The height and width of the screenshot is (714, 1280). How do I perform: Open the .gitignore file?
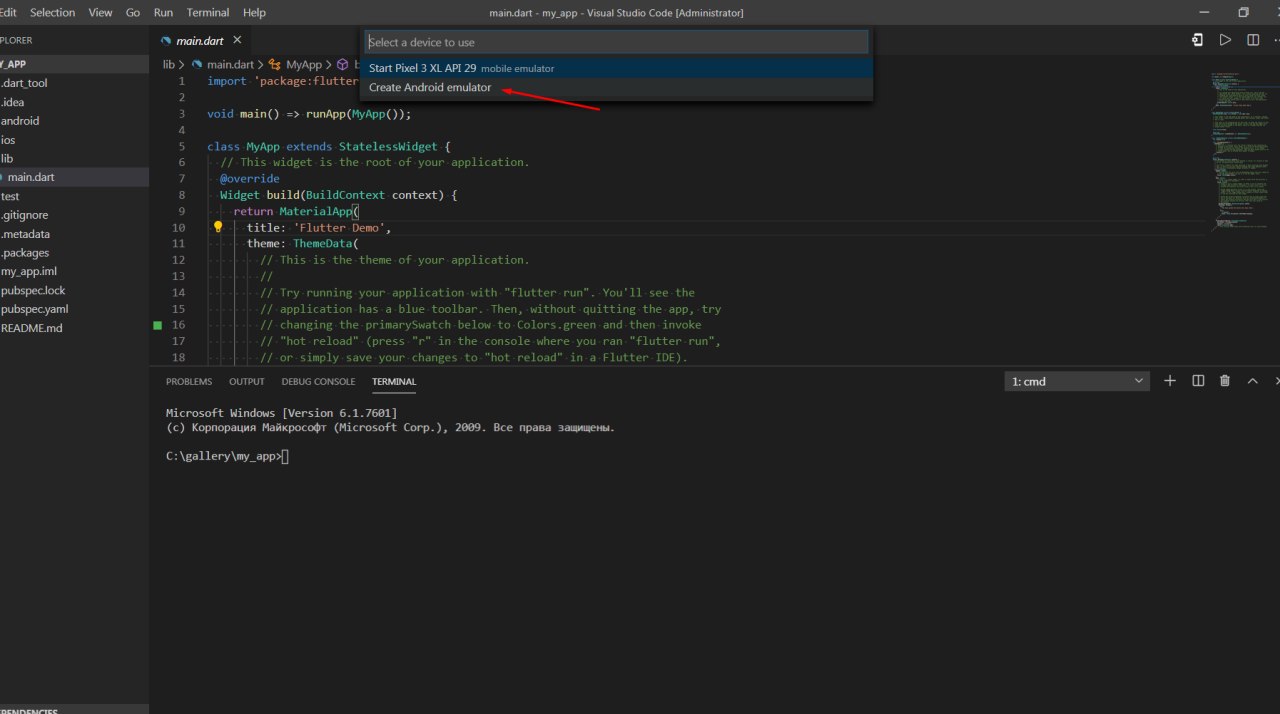74,215
